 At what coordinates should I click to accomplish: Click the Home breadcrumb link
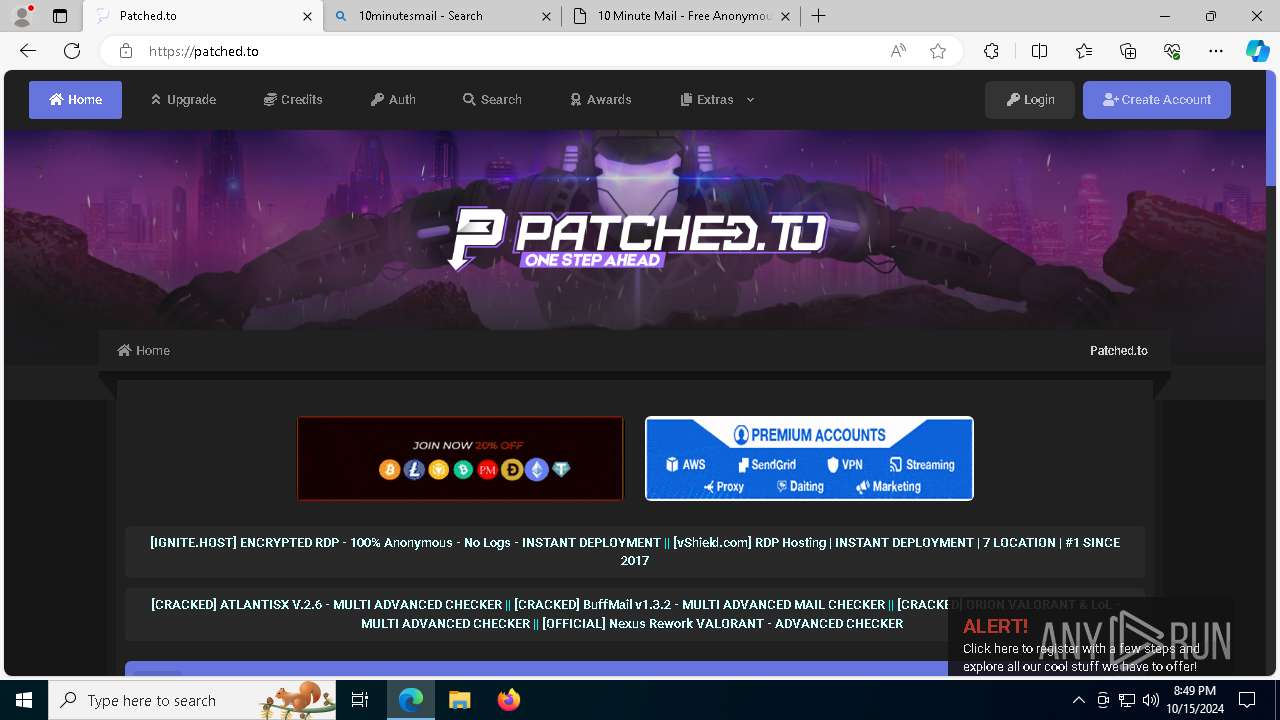(144, 350)
